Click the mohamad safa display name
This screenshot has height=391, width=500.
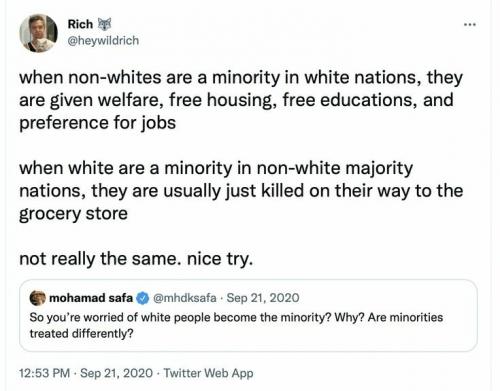click(x=91, y=298)
